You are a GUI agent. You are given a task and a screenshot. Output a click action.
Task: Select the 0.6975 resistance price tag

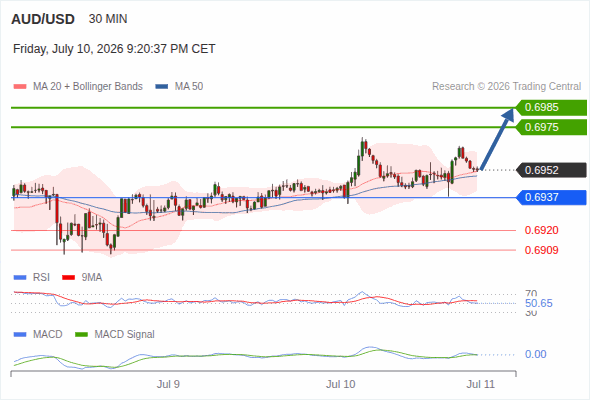point(552,127)
